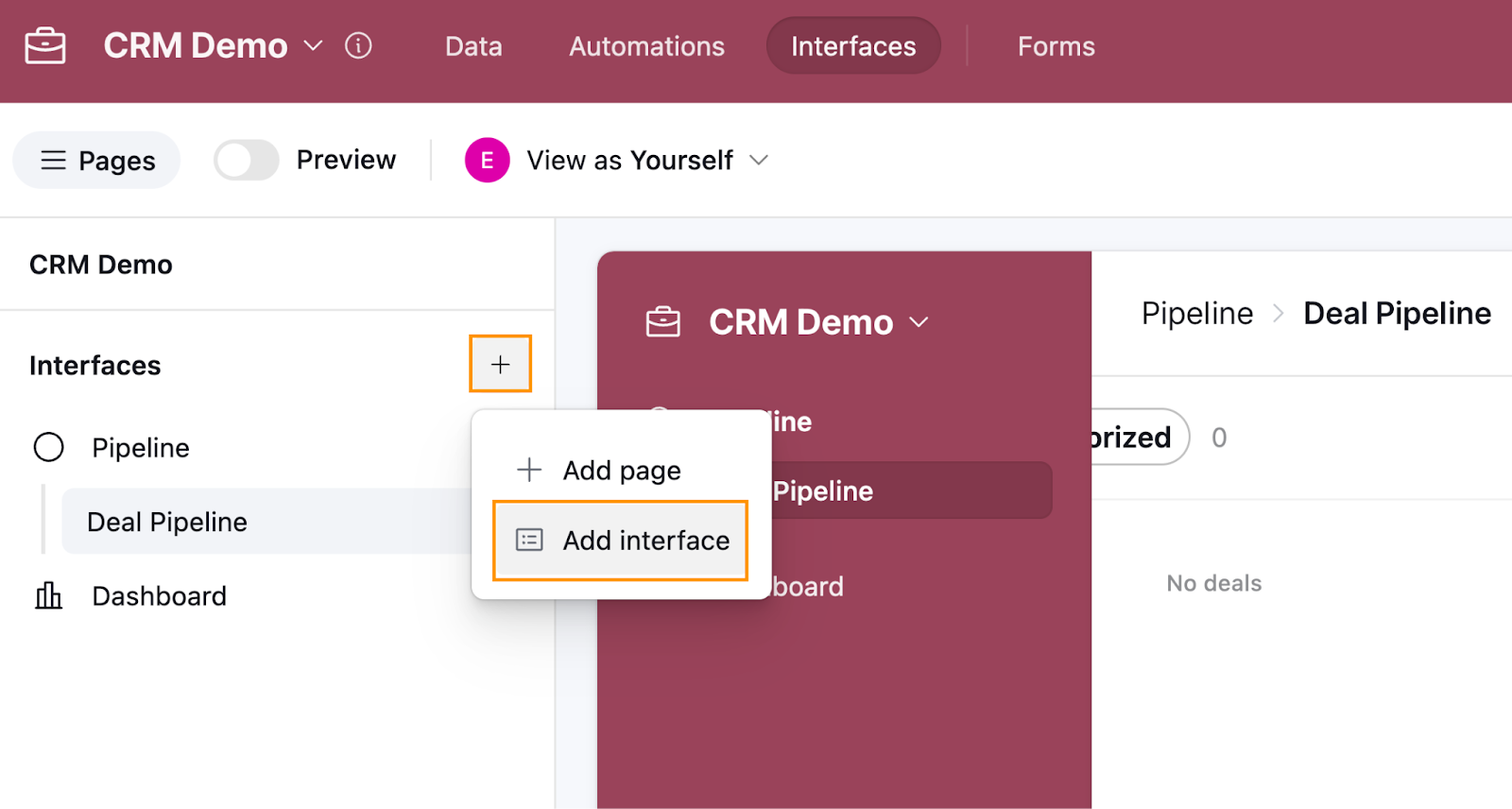Toggle the Preview switch
Image resolution: width=1512 pixels, height=809 pixels.
coord(247,160)
